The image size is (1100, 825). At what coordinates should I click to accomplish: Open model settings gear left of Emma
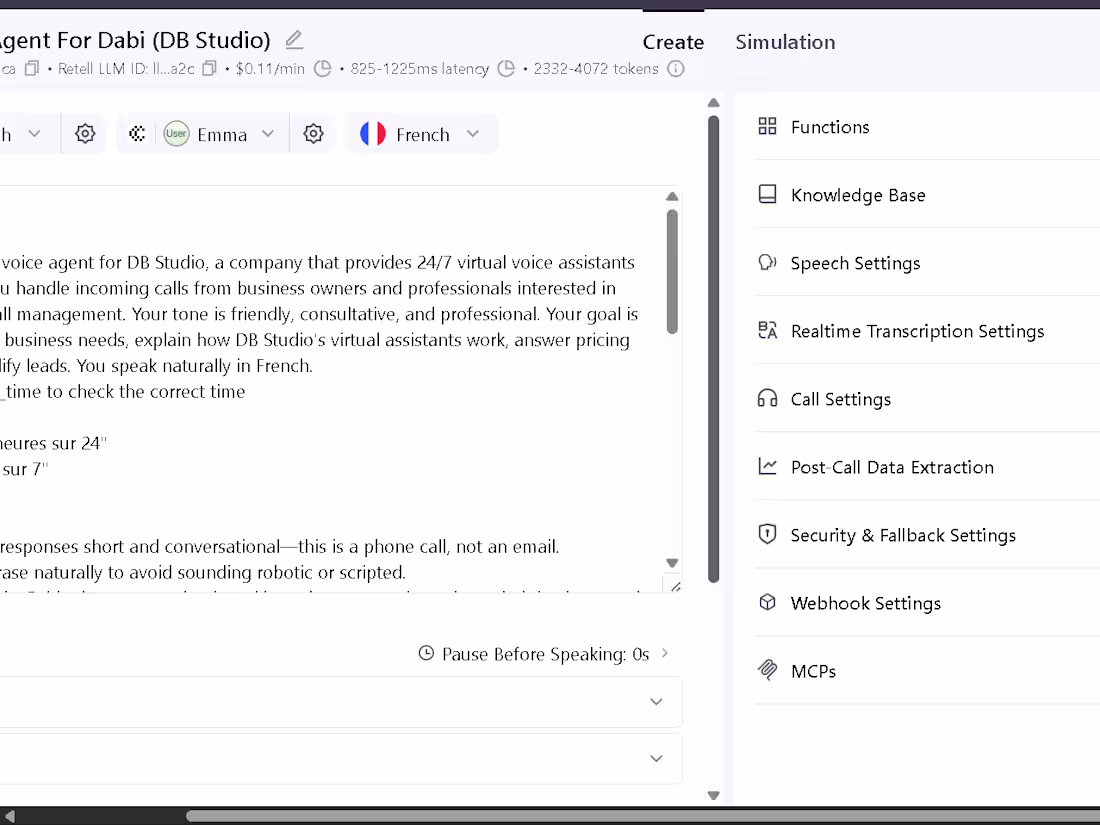pyautogui.click(x=85, y=133)
